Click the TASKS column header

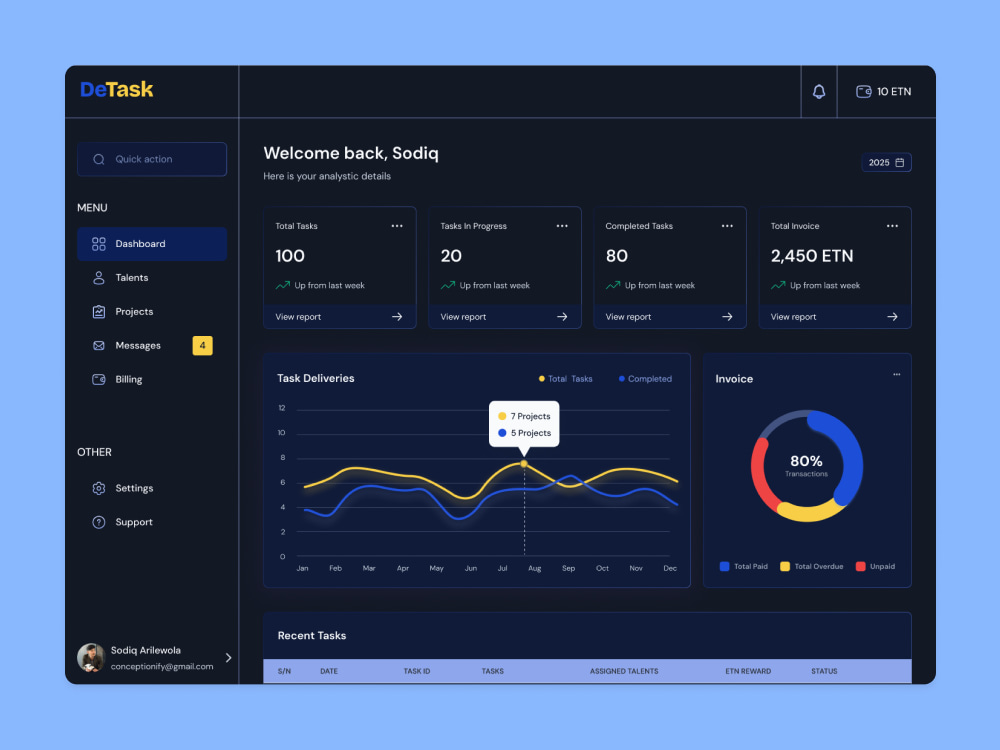click(492, 671)
